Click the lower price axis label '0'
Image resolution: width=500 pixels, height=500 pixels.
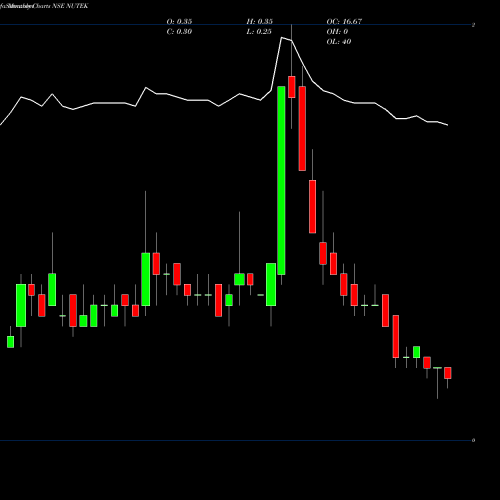(473, 440)
